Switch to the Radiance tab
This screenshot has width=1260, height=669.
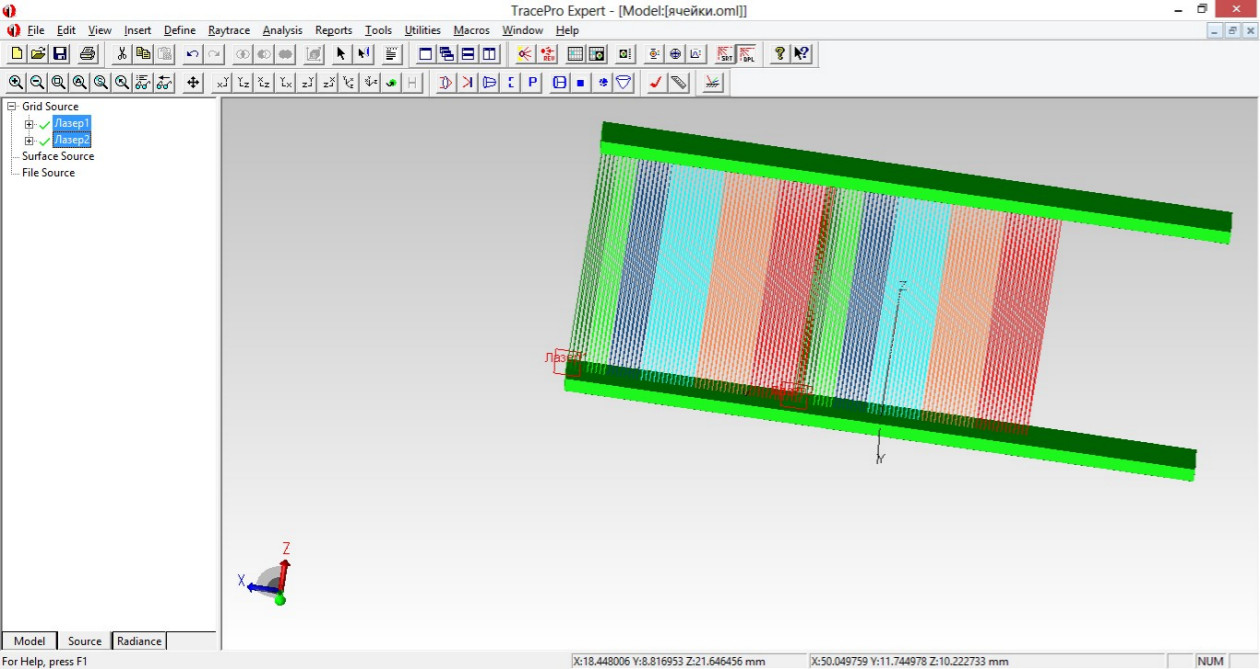(139, 641)
